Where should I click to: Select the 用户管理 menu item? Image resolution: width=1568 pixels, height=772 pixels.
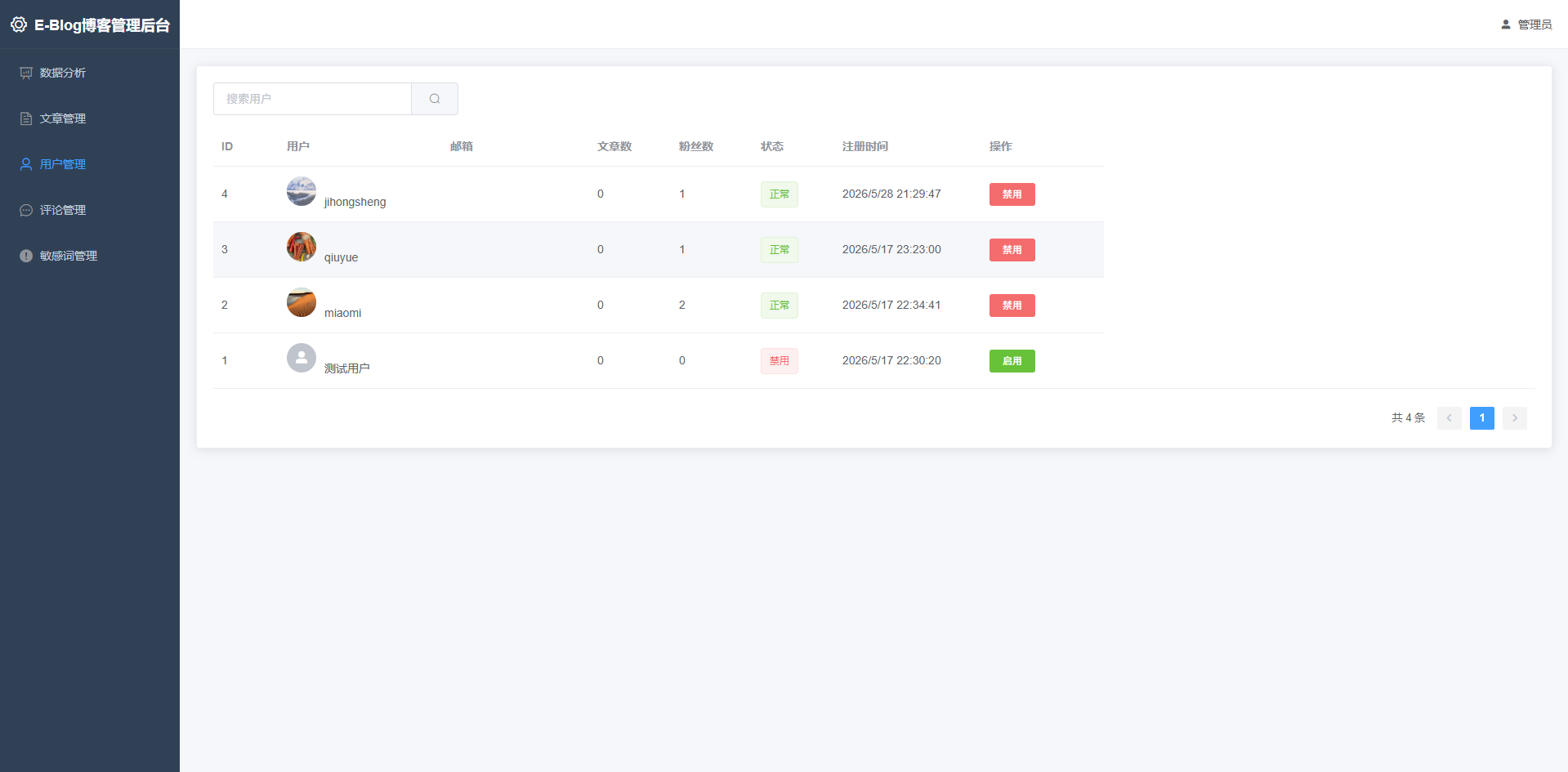pos(90,164)
